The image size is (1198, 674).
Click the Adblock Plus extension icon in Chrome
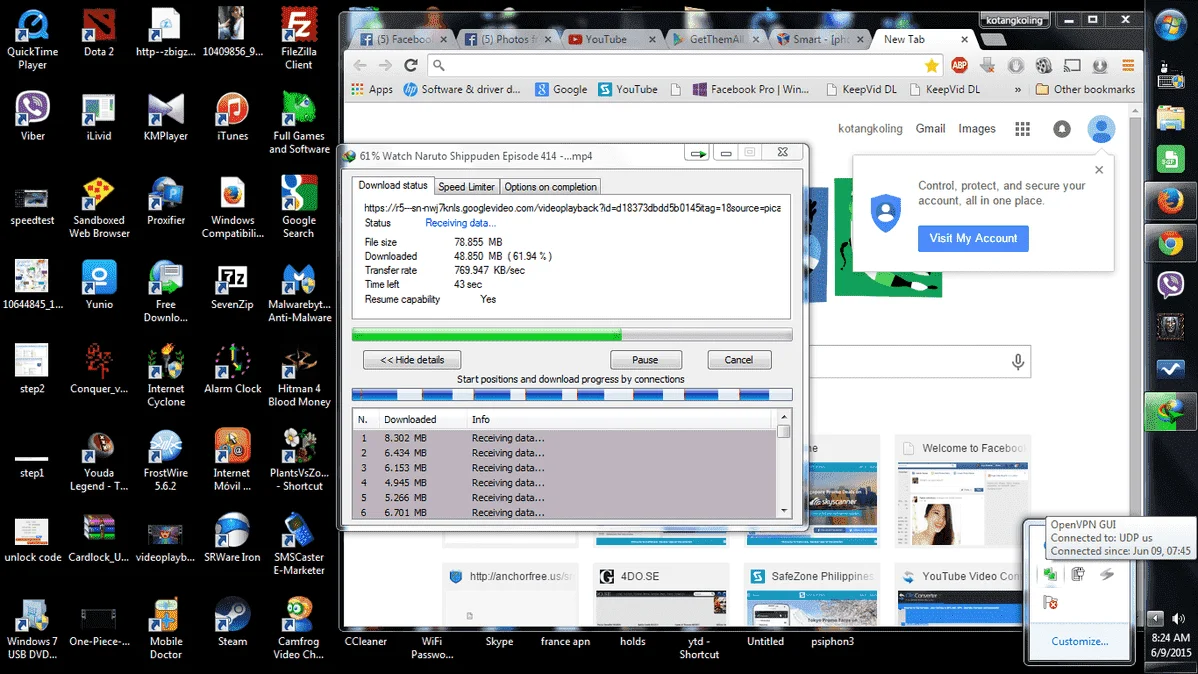pyautogui.click(x=960, y=66)
